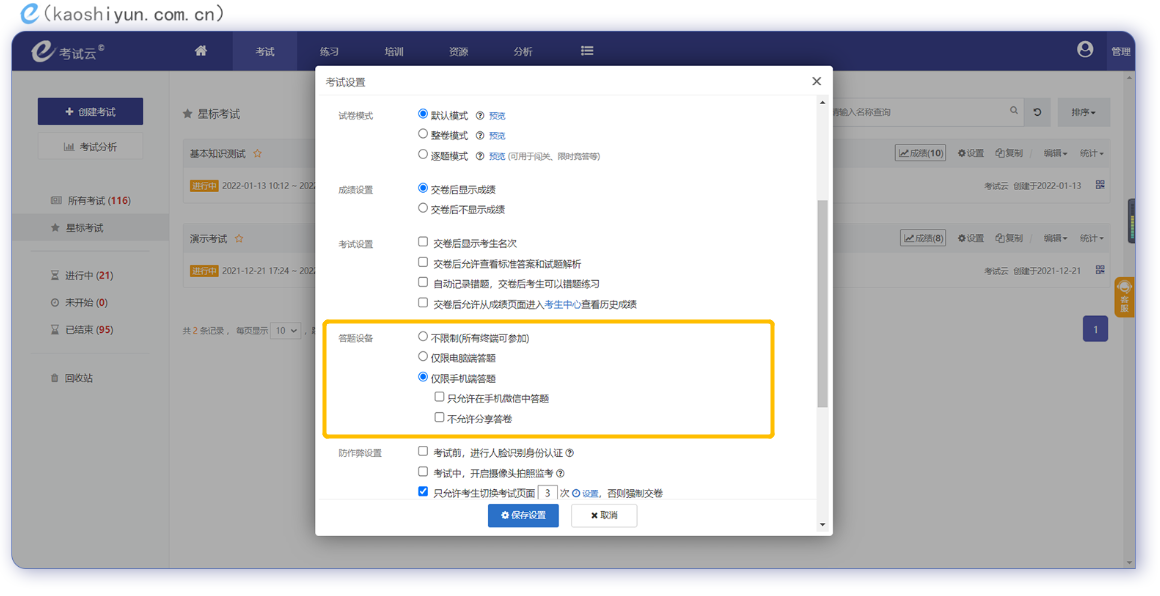Click the user profile avatar icon
The width and height of the screenshot is (1160, 596).
[1085, 50]
